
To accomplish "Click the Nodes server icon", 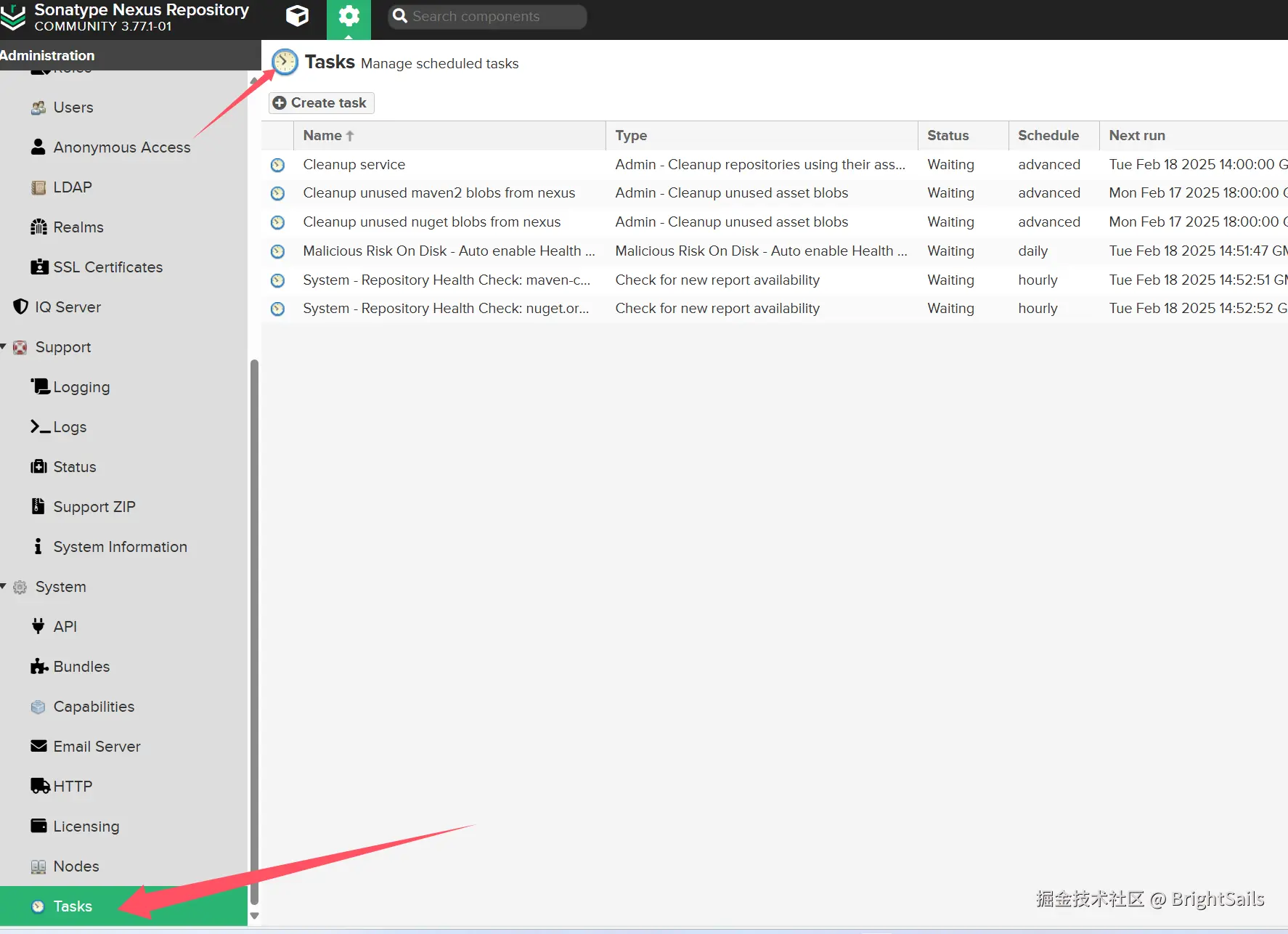I will click(x=38, y=866).
